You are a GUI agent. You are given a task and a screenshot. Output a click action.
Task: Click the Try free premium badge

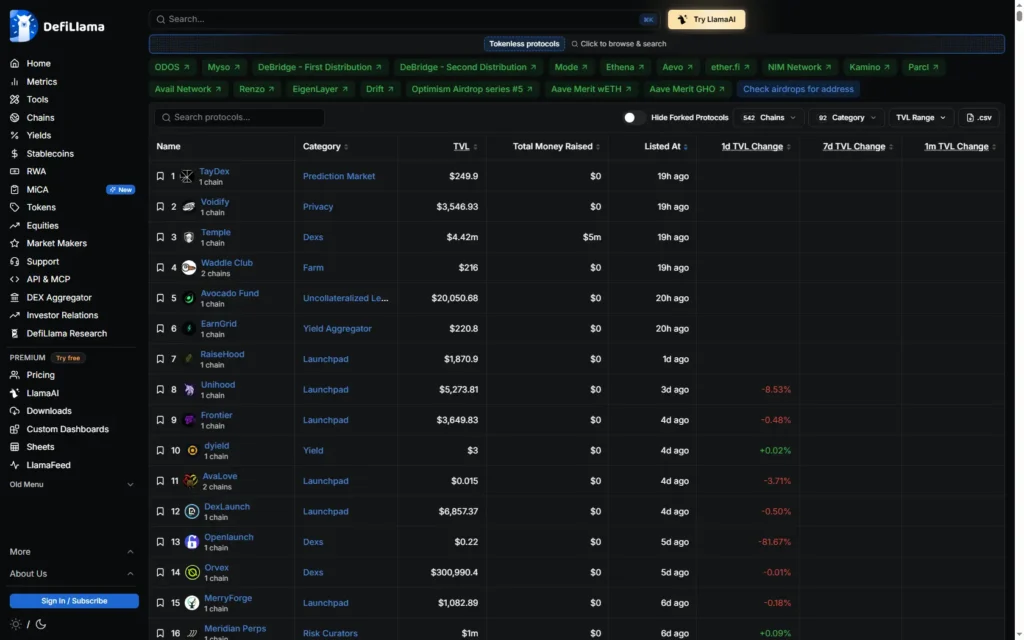coord(68,358)
